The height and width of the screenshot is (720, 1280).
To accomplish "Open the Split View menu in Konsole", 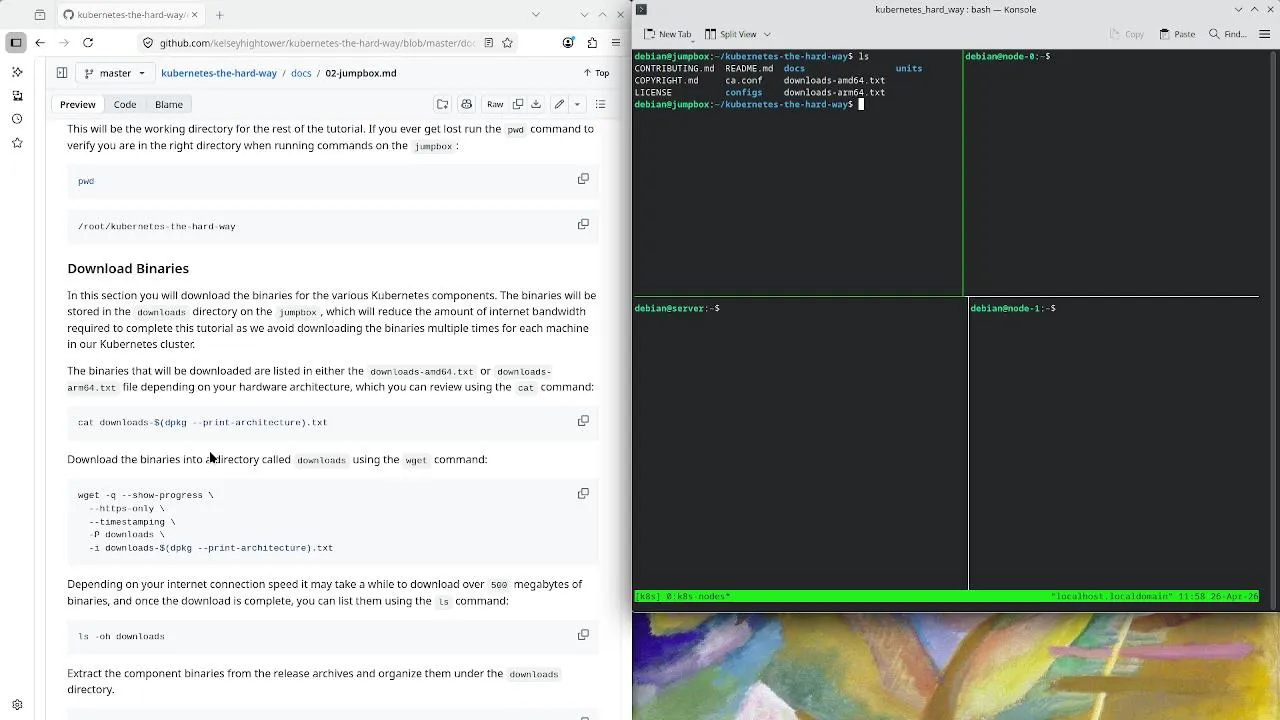I will tap(737, 34).
